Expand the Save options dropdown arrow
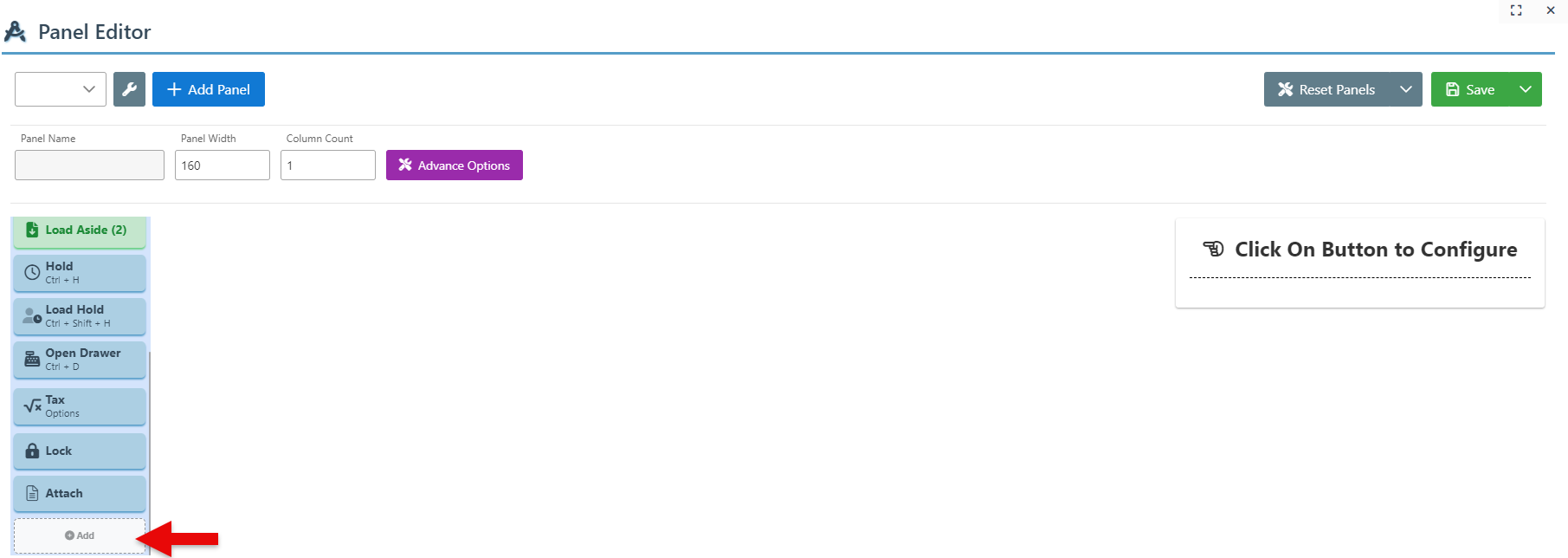The height and width of the screenshot is (558, 1568). point(1526,89)
